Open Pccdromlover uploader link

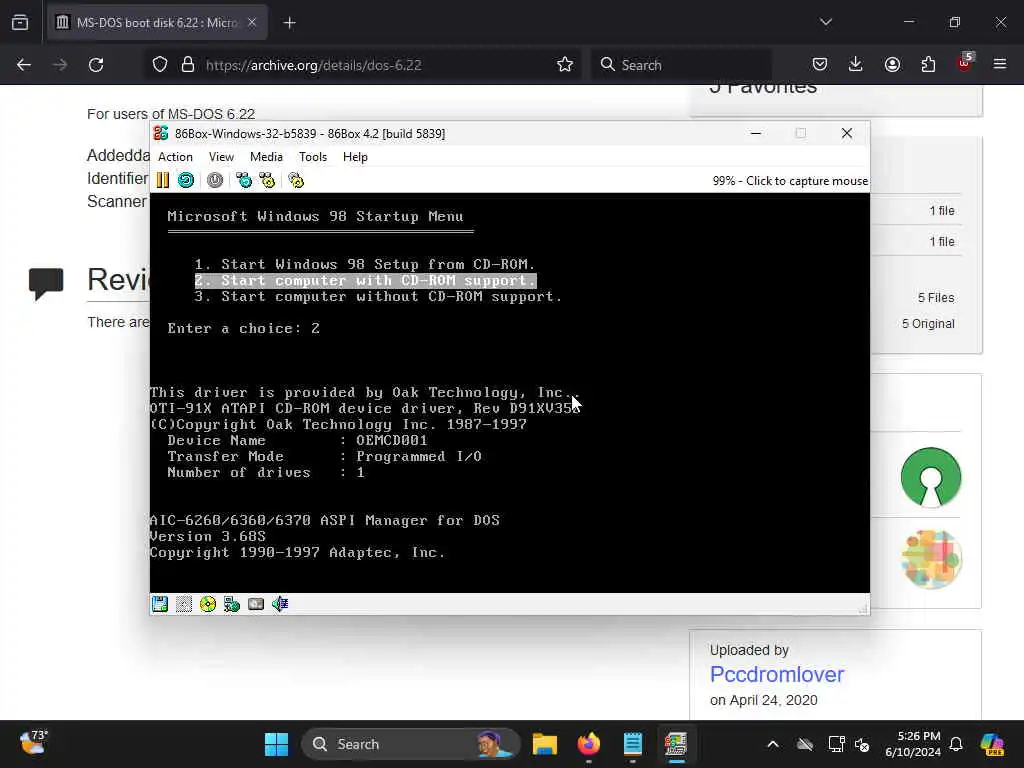(776, 674)
